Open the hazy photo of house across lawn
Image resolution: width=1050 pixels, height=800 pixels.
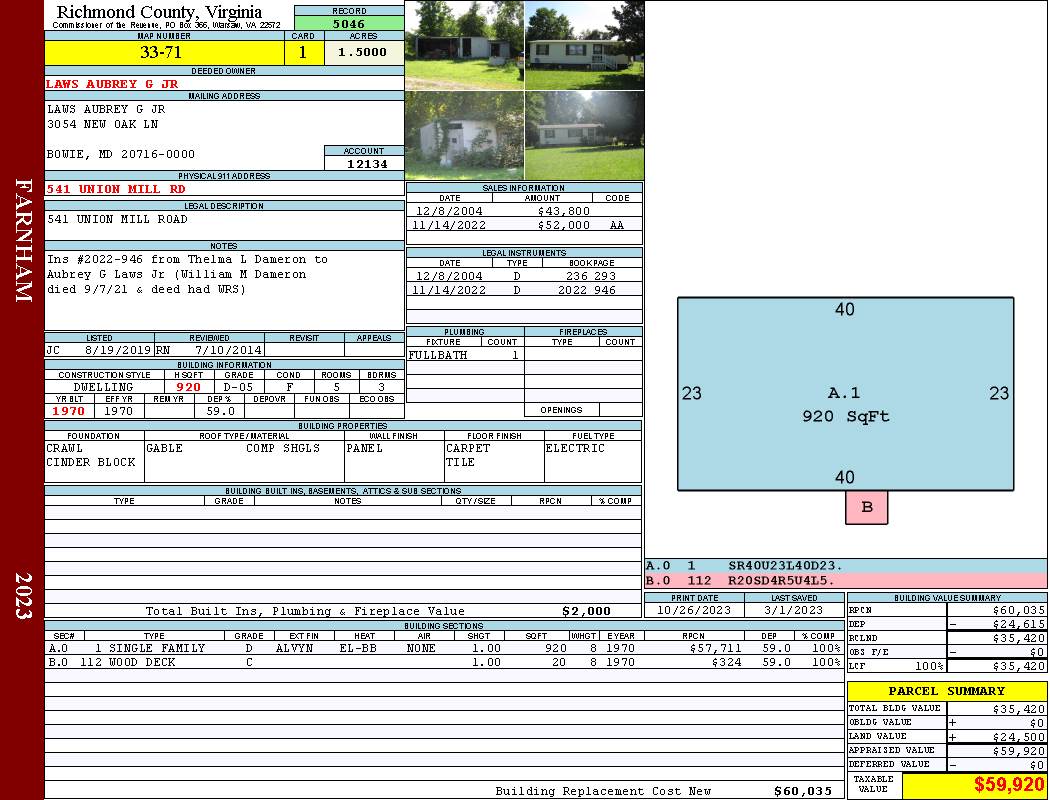point(584,135)
